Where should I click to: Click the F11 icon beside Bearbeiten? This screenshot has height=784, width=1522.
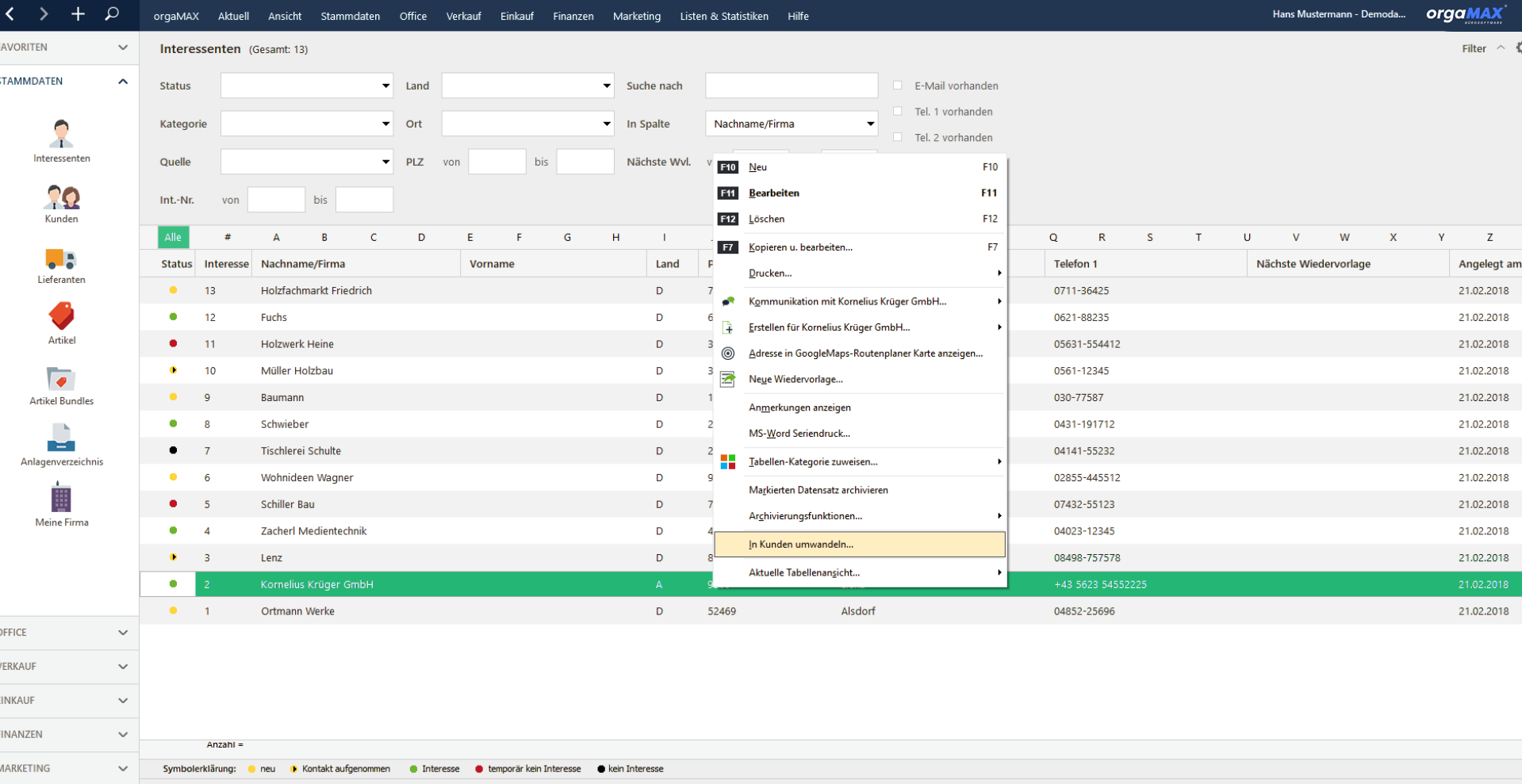[x=728, y=193]
